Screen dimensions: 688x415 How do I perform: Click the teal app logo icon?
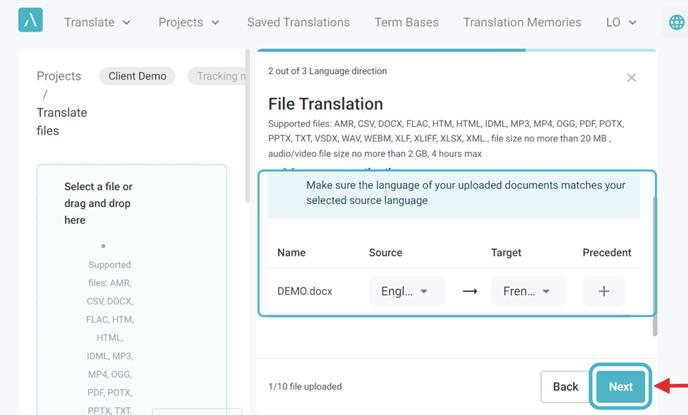30,20
